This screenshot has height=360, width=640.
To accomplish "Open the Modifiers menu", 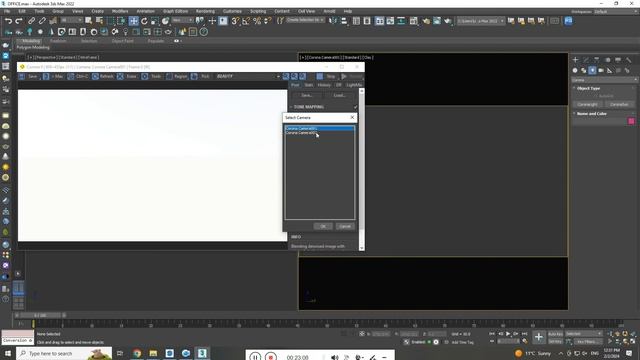I will pyautogui.click(x=120, y=11).
